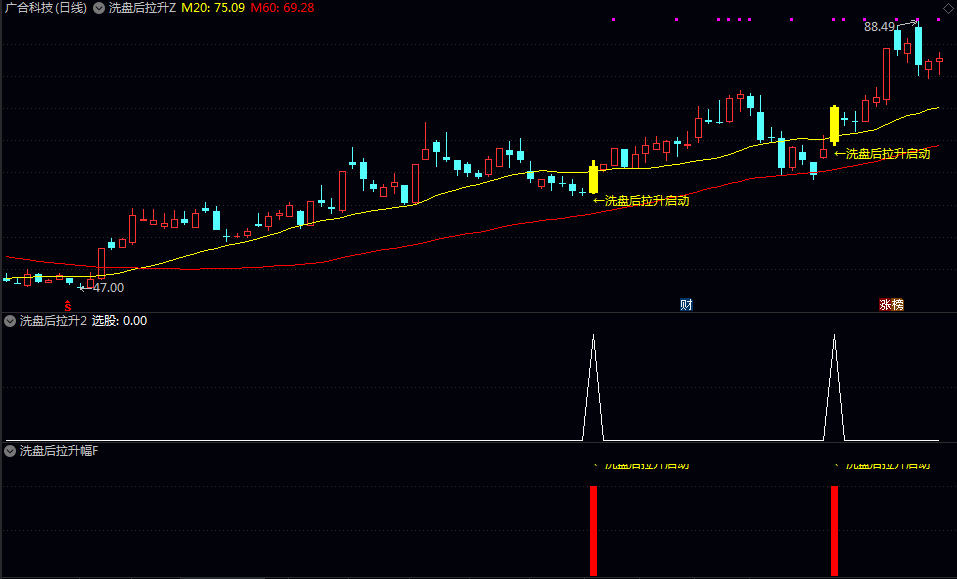This screenshot has width=957, height=579.
Task: Click the M60: 69.28 value
Action: click(x=283, y=8)
